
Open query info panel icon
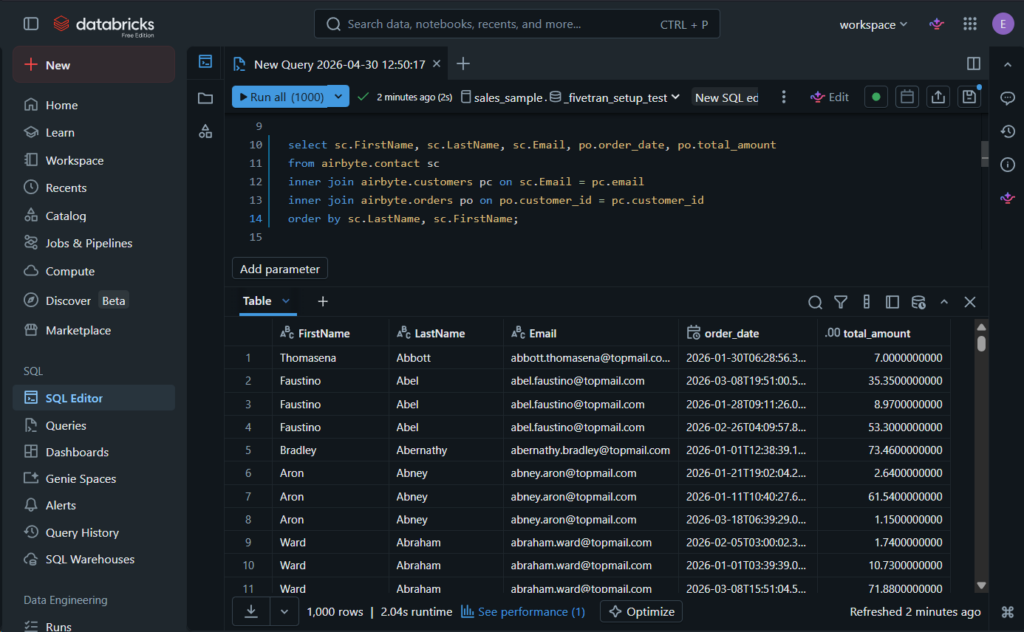(x=1008, y=165)
